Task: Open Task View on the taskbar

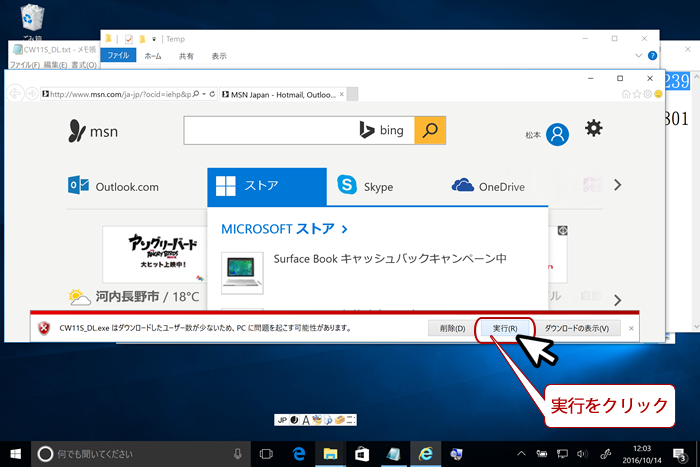Action: 266,454
